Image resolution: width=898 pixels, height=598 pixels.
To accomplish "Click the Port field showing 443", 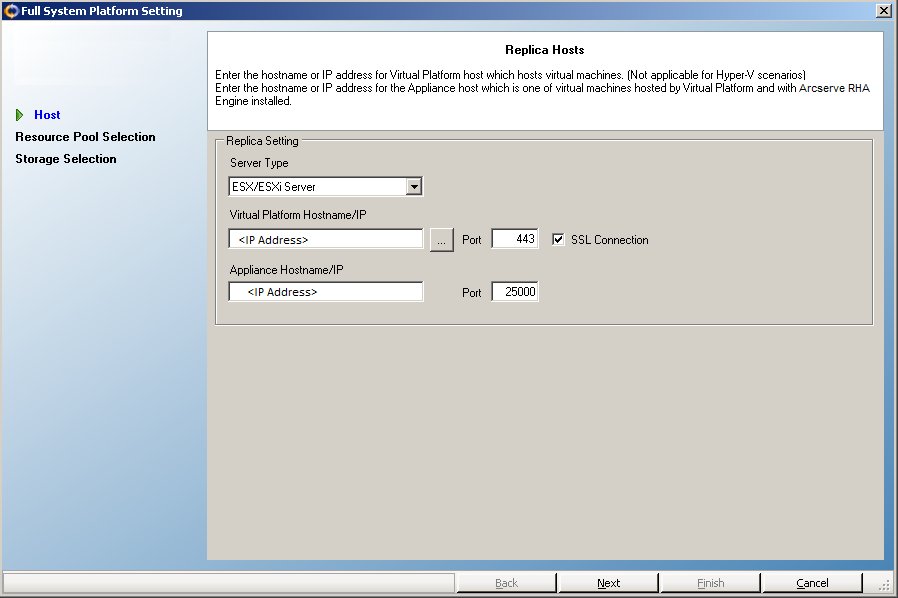I will click(515, 239).
